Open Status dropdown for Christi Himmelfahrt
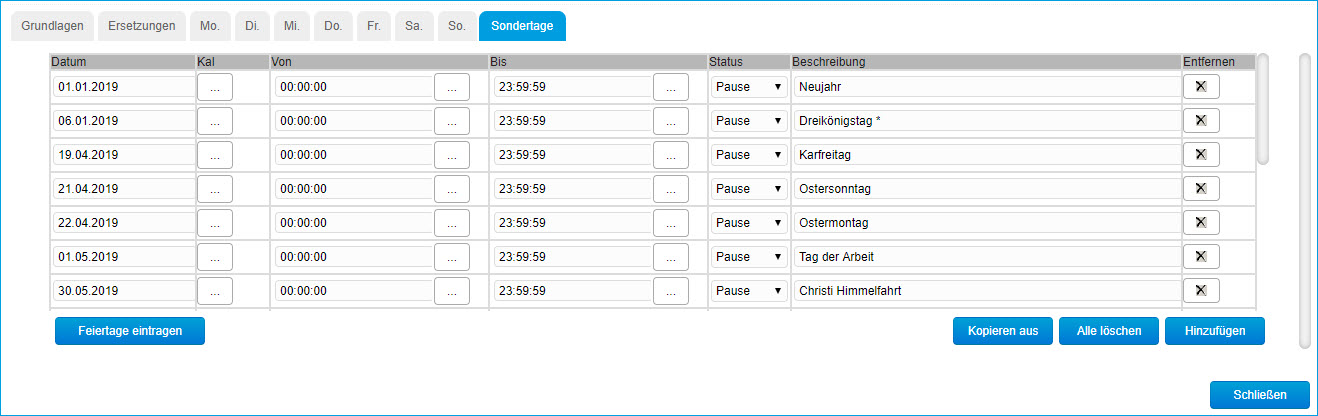Screen dimensions: 1318x416 click(748, 291)
